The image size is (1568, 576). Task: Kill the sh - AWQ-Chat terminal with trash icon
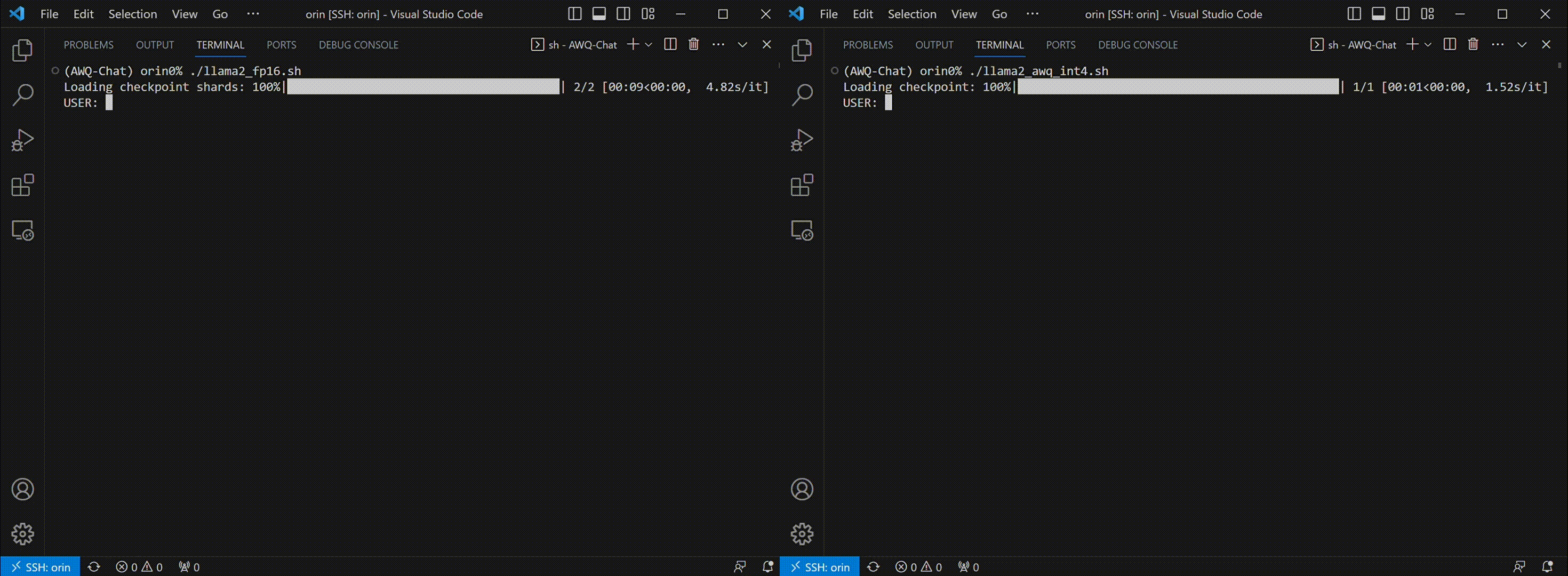[693, 44]
